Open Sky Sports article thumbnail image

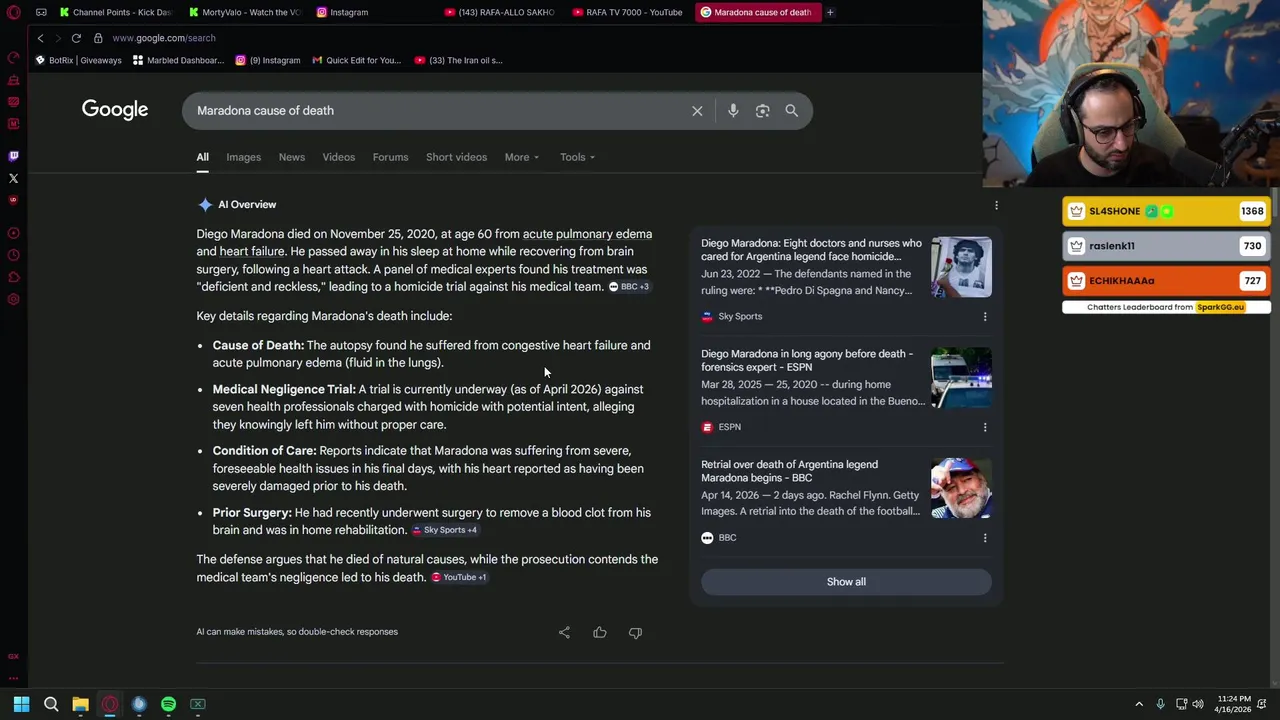point(961,267)
